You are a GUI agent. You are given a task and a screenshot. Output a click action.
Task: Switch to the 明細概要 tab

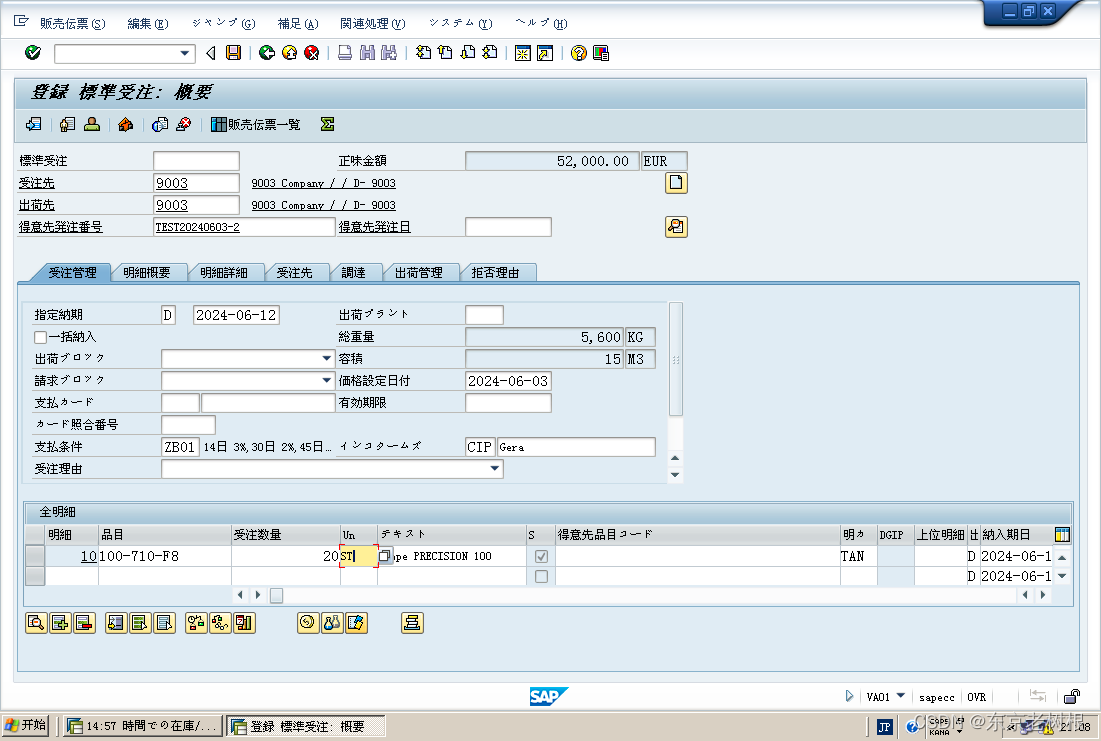click(147, 273)
